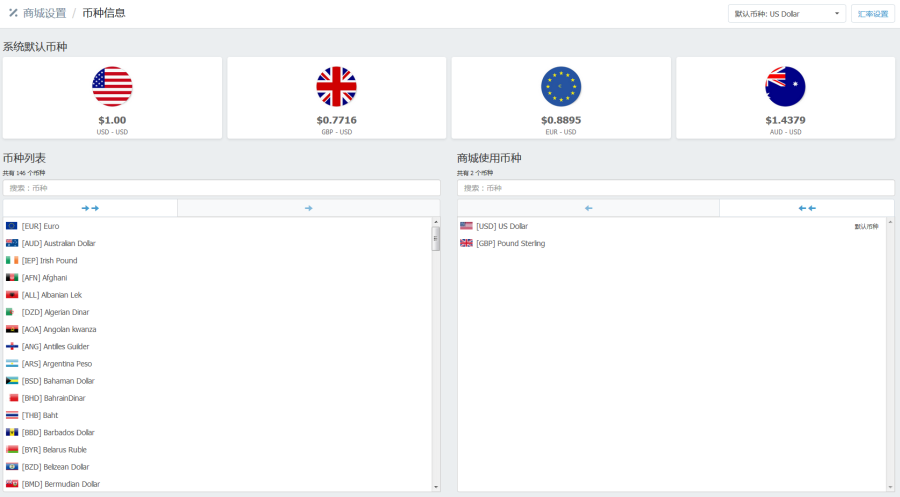Click the EU flag for EUR rate
Image resolution: width=900 pixels, height=497 pixels.
pyautogui.click(x=561, y=87)
